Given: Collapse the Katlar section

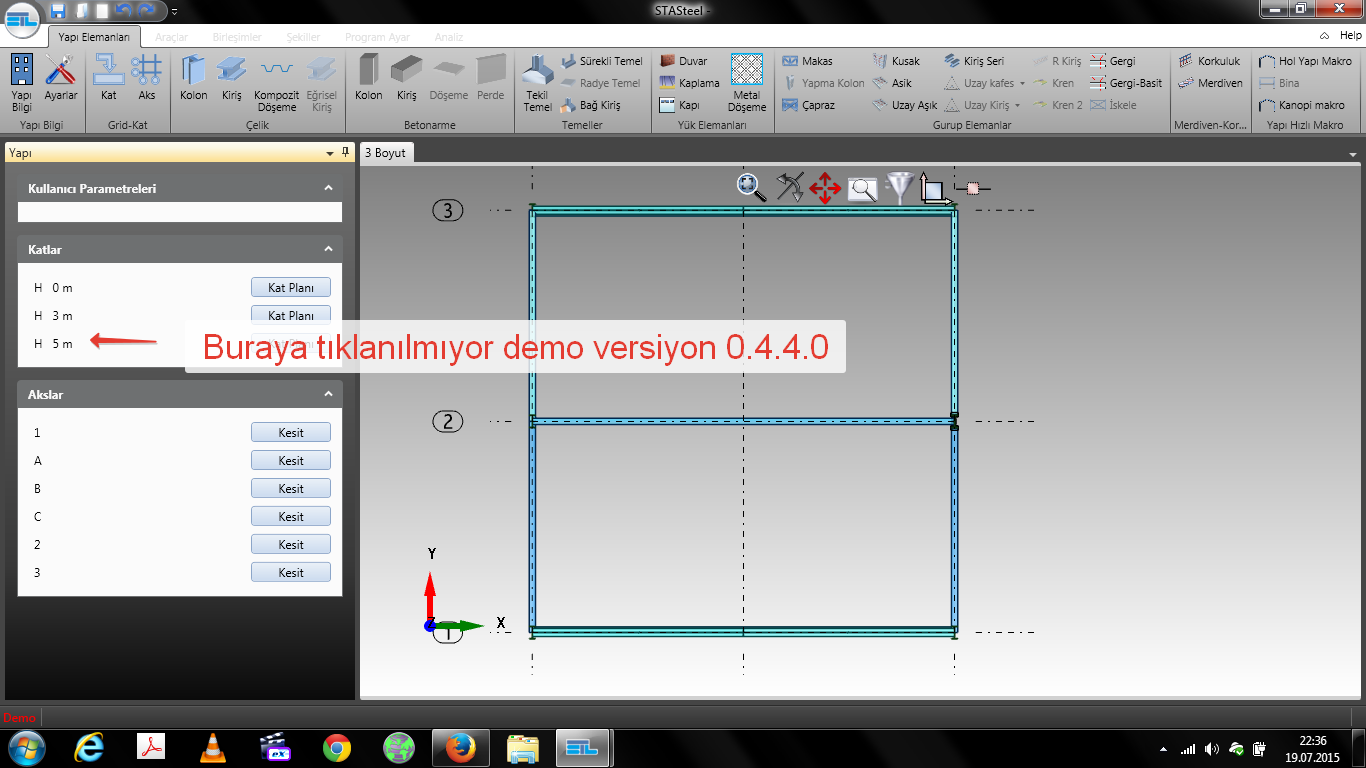Looking at the screenshot, I should pyautogui.click(x=328, y=249).
